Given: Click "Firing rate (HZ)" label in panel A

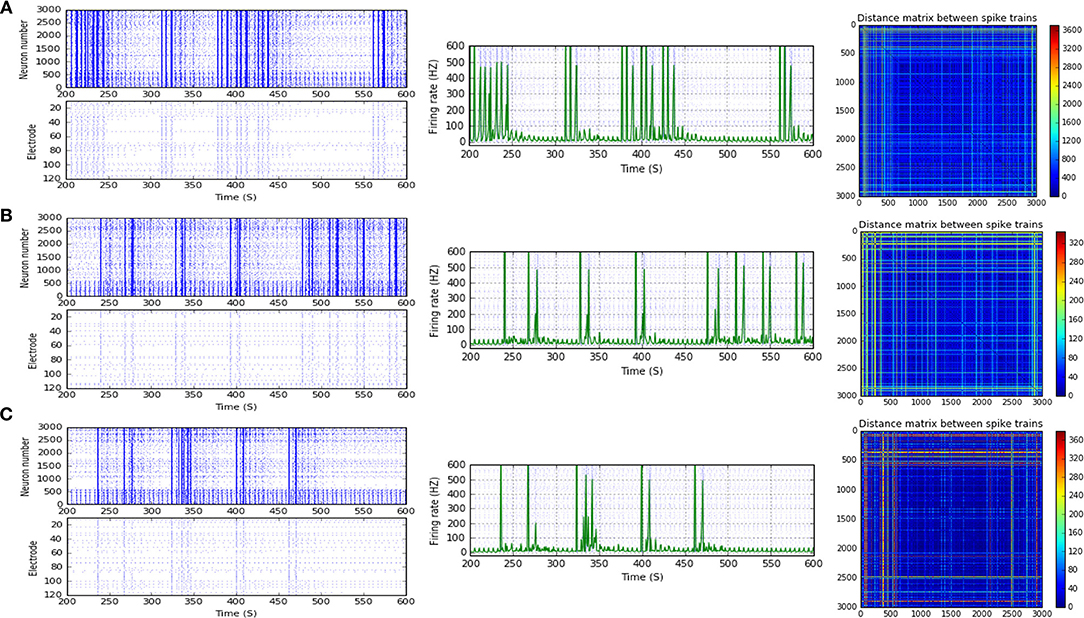Looking at the screenshot, I should (x=434, y=96).
